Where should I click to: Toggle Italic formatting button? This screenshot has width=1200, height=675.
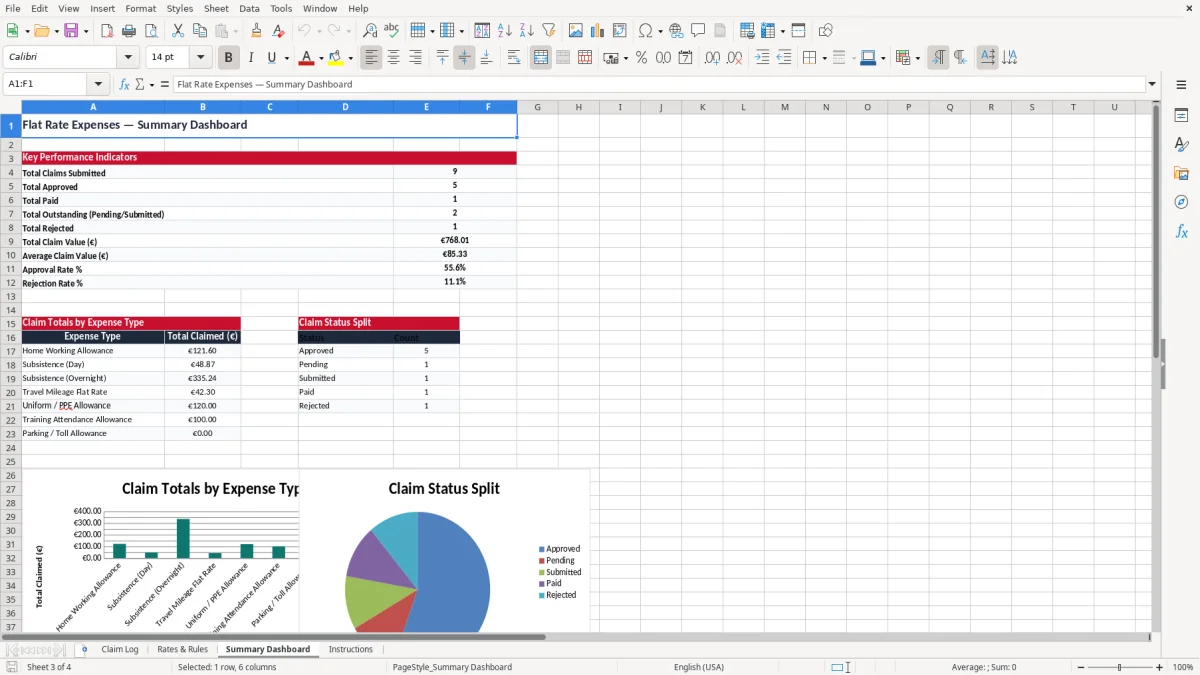250,58
